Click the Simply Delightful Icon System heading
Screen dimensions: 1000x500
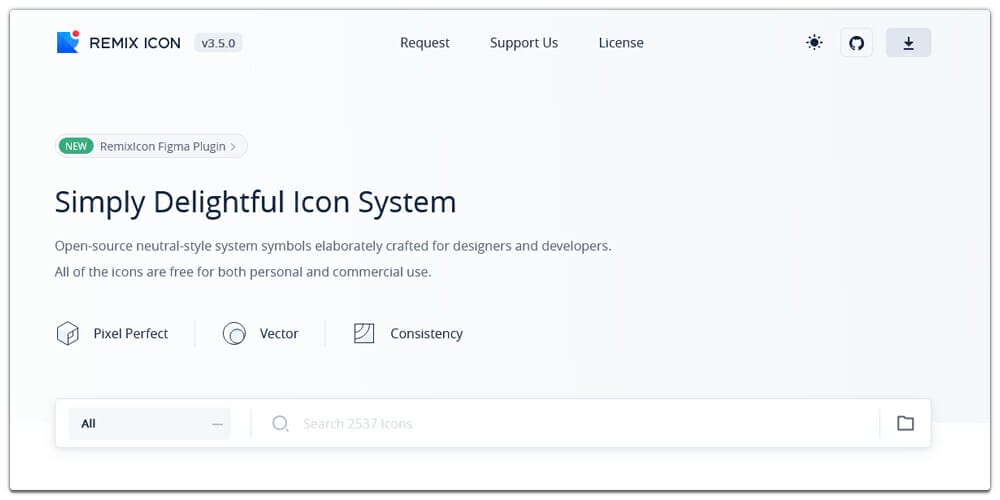click(x=255, y=202)
